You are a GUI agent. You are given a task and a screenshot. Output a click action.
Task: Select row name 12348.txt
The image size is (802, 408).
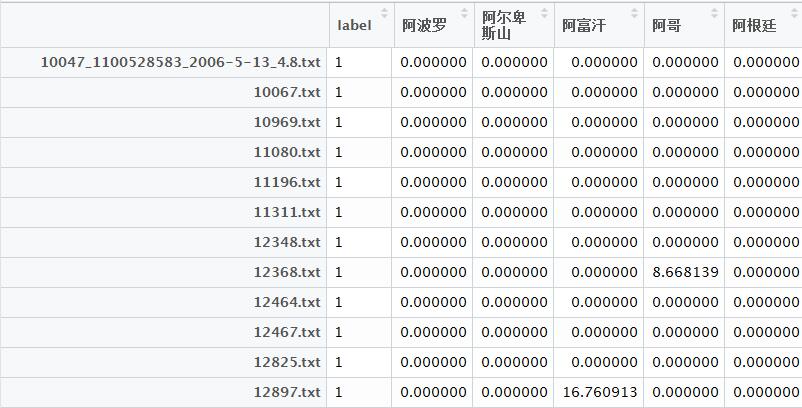pyautogui.click(x=287, y=242)
